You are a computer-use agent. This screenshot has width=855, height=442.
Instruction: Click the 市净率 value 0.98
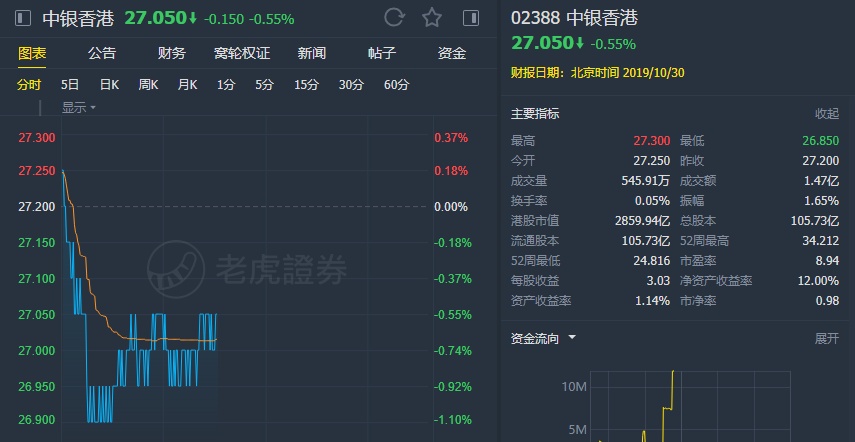[x=827, y=301]
